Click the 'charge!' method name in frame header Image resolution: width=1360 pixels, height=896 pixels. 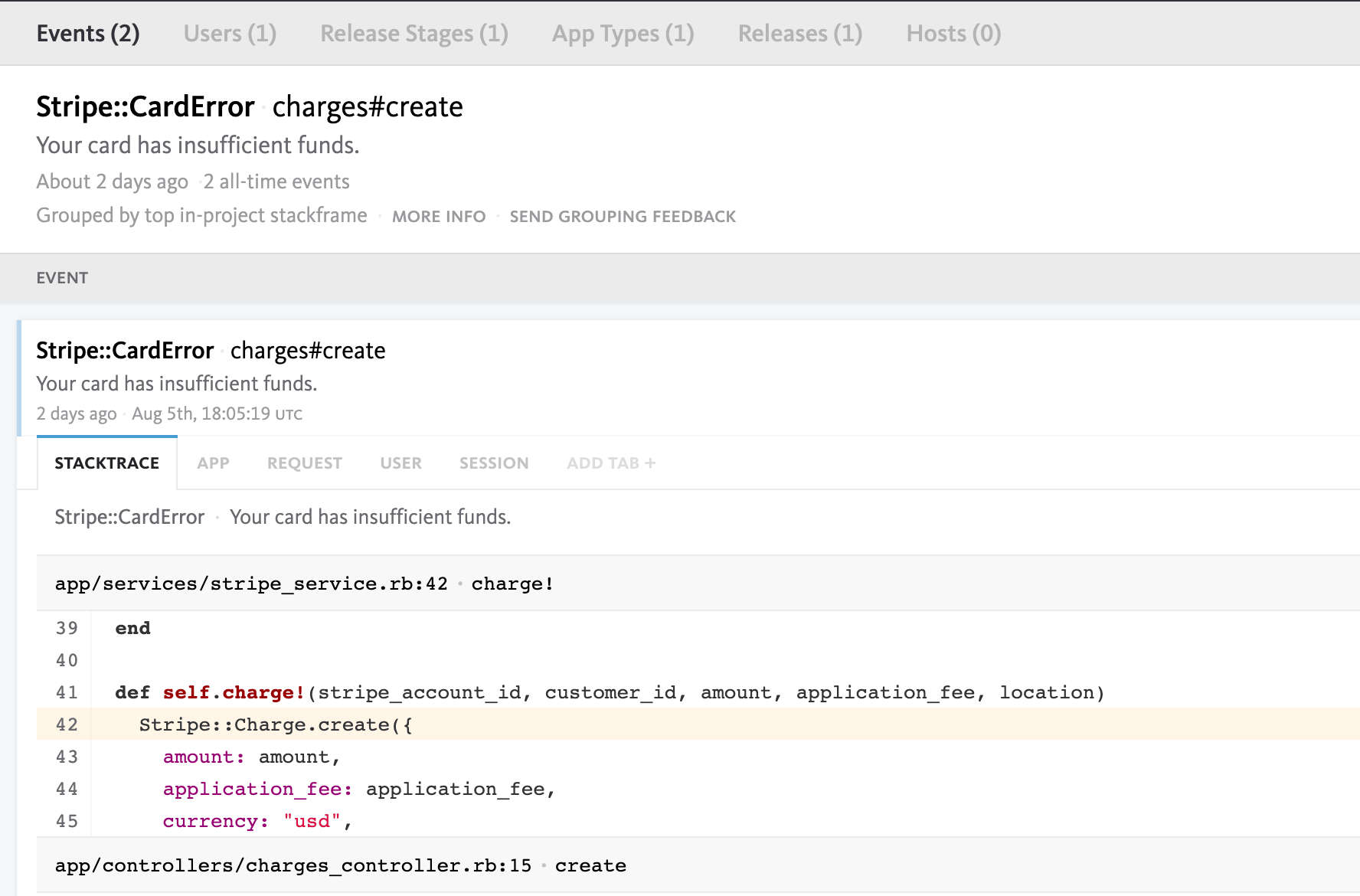pos(512,584)
